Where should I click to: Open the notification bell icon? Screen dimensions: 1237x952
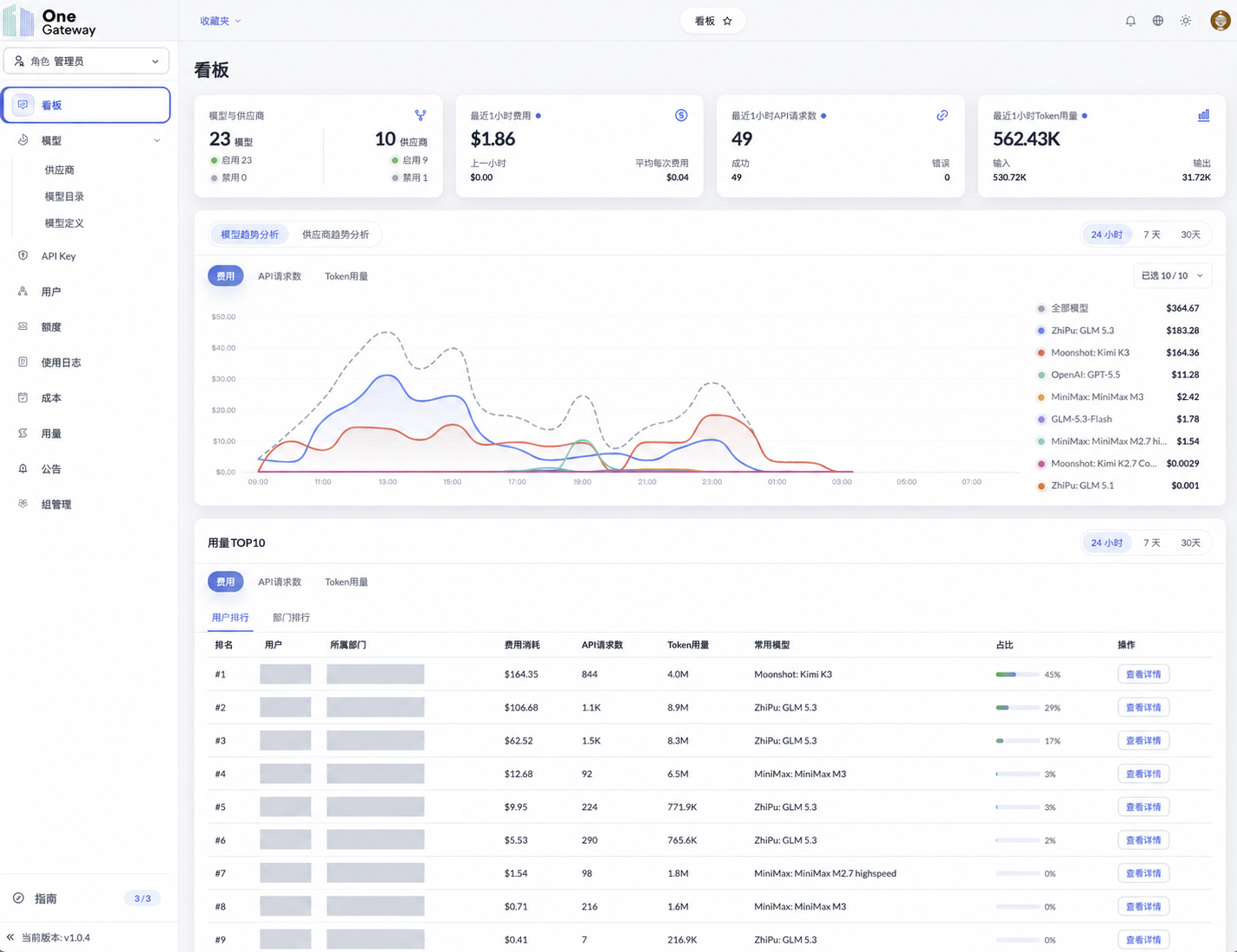pyautogui.click(x=1131, y=21)
